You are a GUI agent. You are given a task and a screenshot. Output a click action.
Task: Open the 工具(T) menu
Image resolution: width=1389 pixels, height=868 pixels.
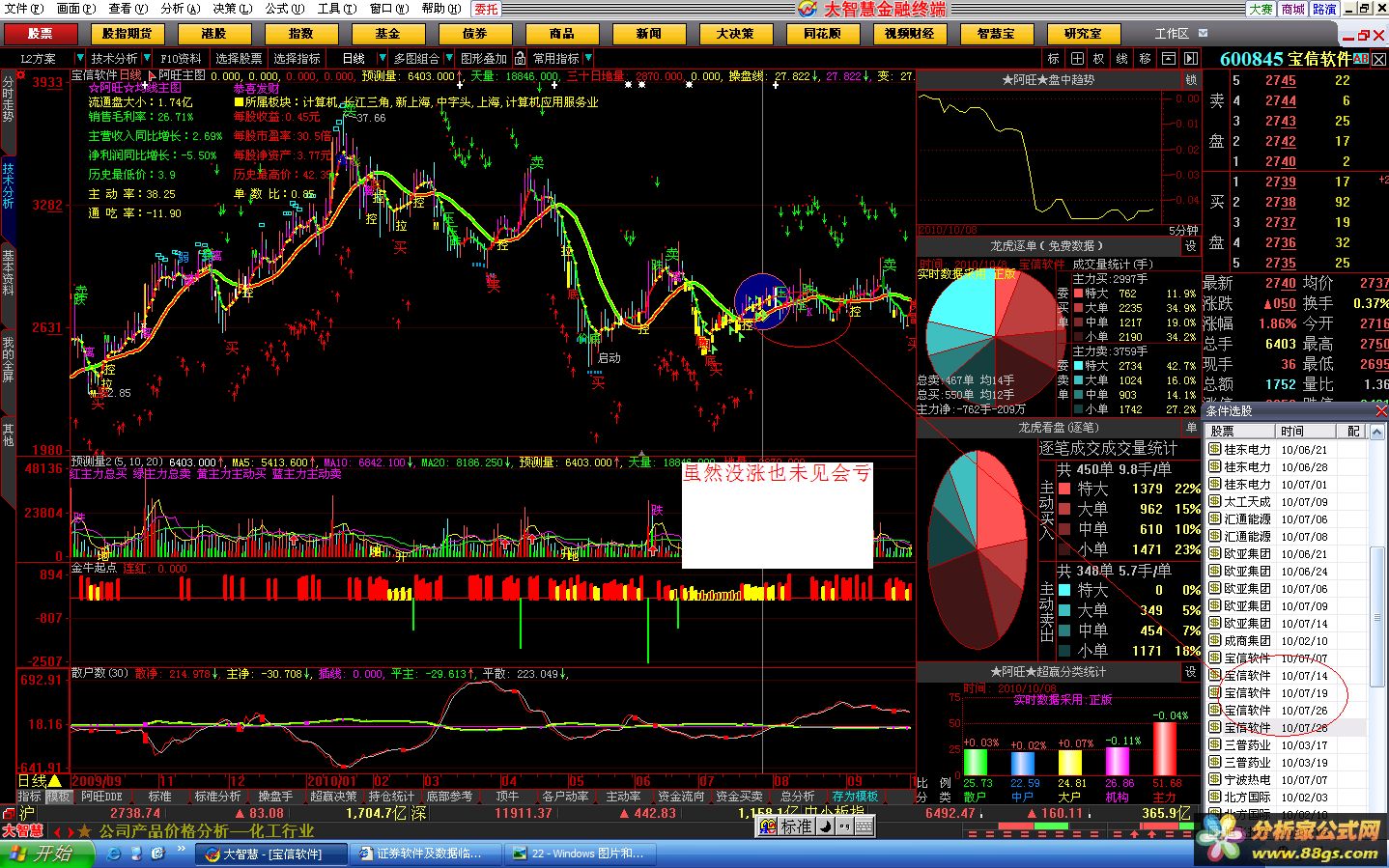(337, 9)
